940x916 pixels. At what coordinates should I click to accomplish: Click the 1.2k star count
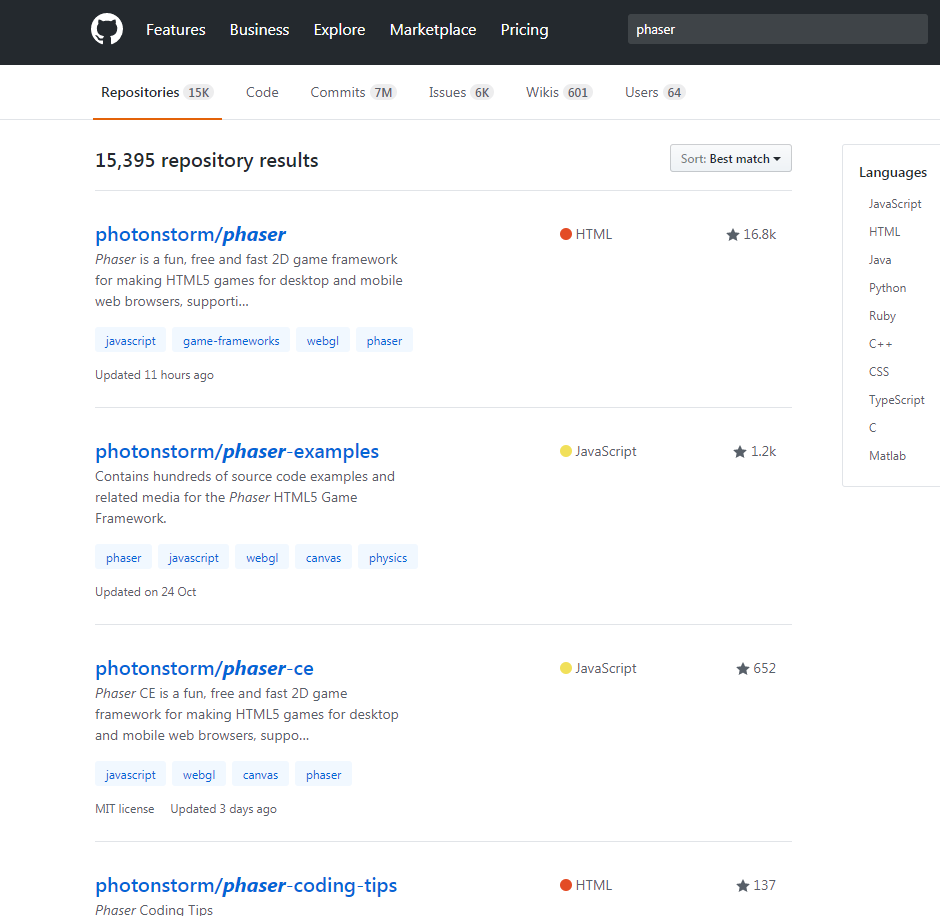[764, 451]
